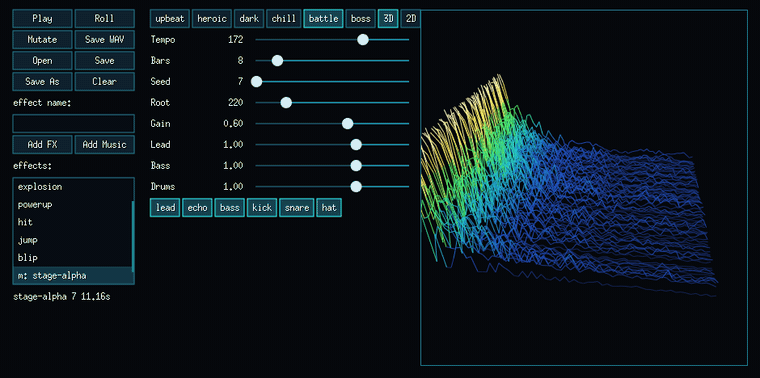
Task: Click the Root slider handle
Action: coord(286,103)
